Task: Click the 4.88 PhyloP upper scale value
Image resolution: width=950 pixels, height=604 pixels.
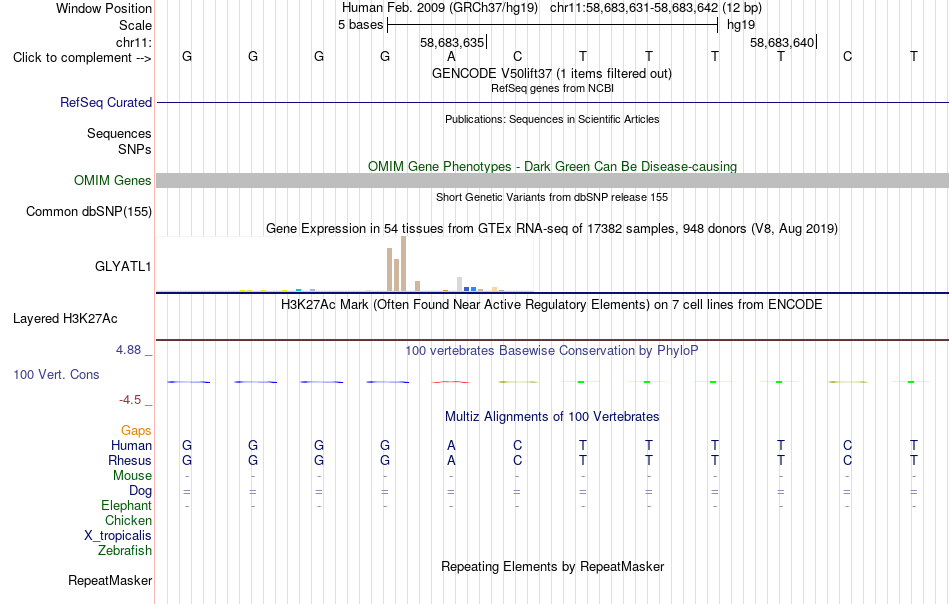Action: 128,350
